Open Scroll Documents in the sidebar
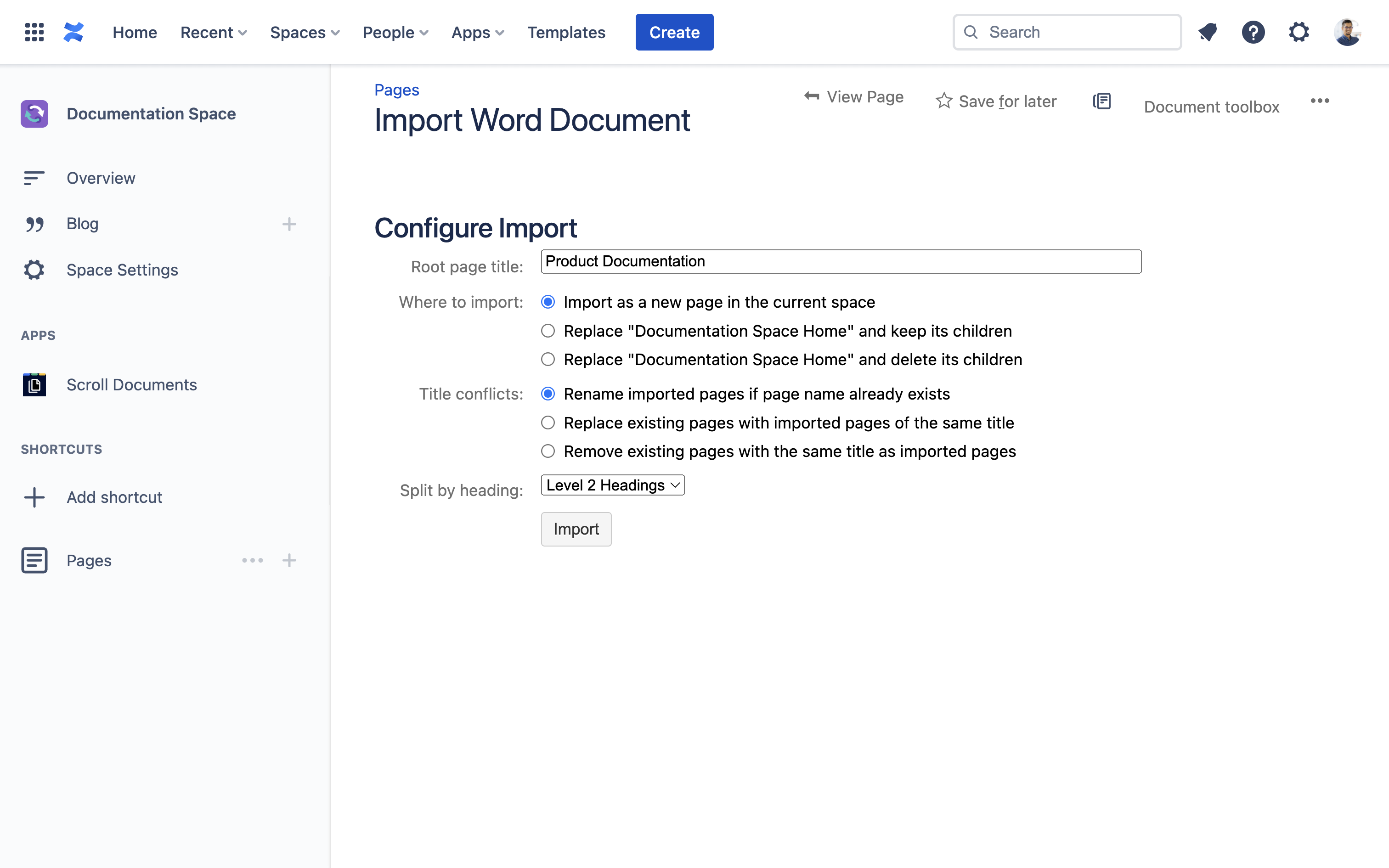The image size is (1389, 868). point(131,385)
